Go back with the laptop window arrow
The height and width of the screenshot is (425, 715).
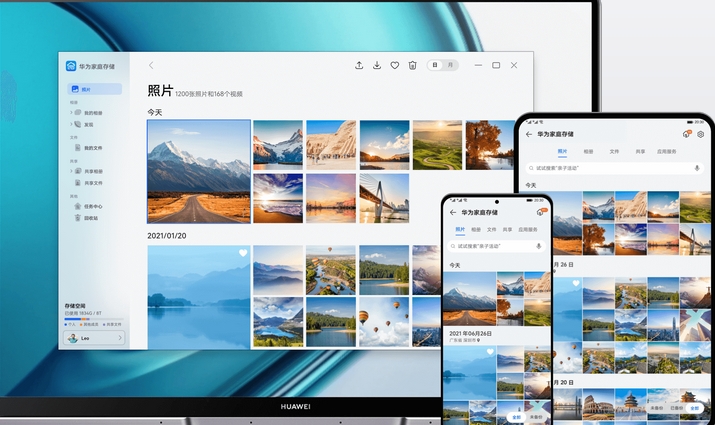pos(151,65)
